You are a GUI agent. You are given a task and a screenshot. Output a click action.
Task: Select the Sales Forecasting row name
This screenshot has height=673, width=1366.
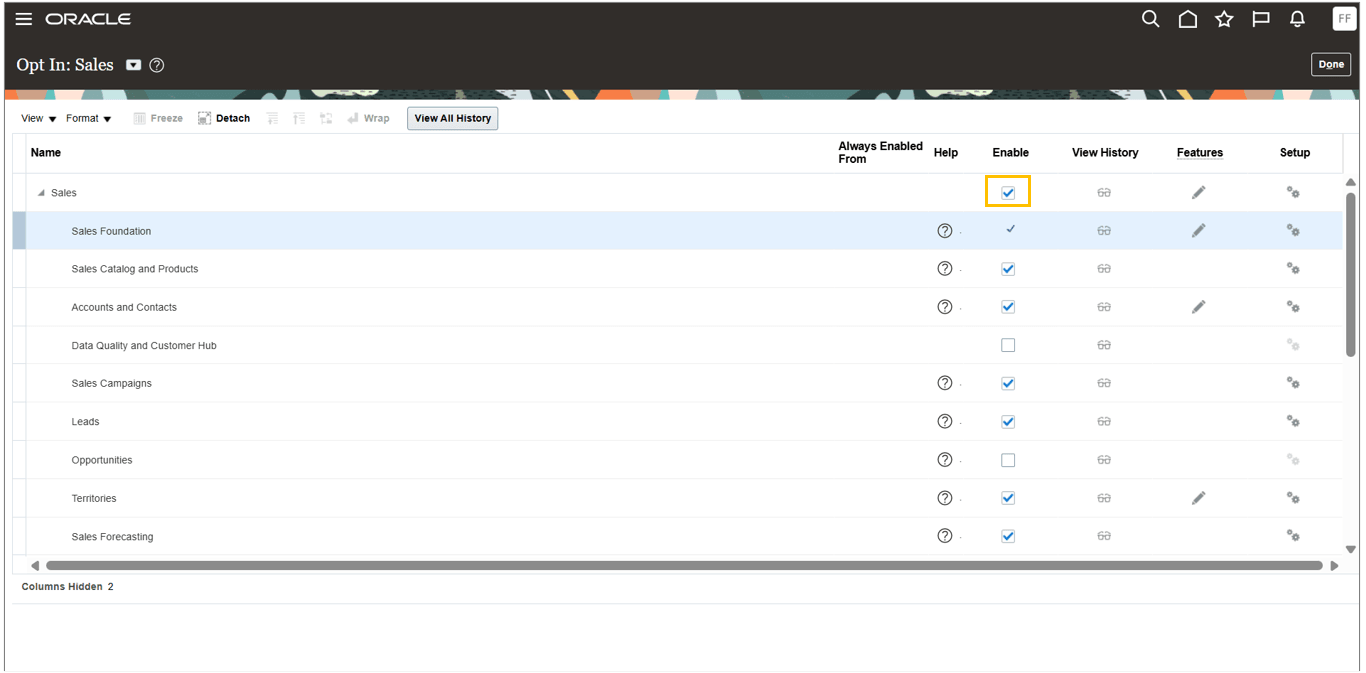112,537
